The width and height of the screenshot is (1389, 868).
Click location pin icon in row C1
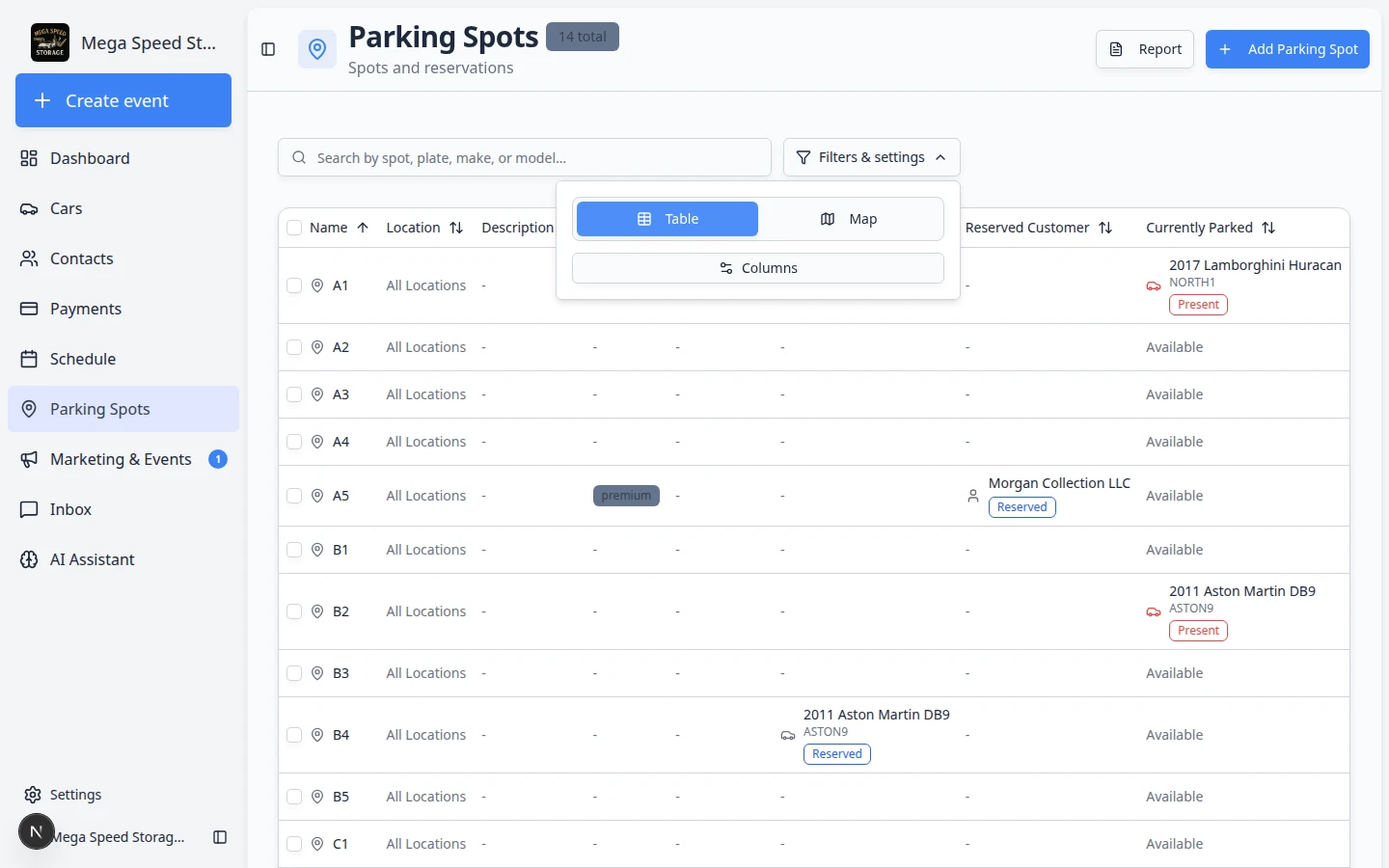(x=317, y=844)
